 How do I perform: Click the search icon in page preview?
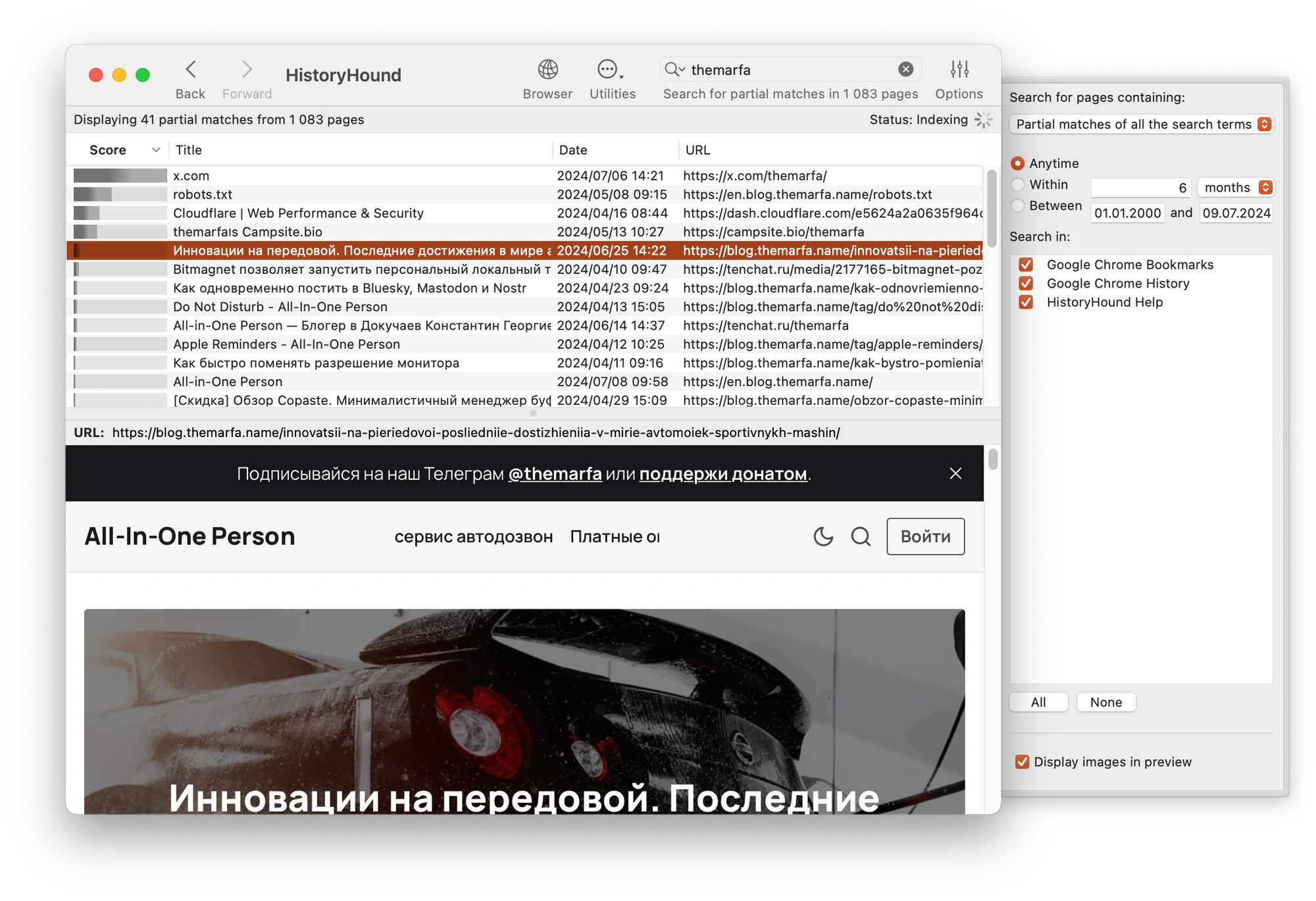[861, 536]
